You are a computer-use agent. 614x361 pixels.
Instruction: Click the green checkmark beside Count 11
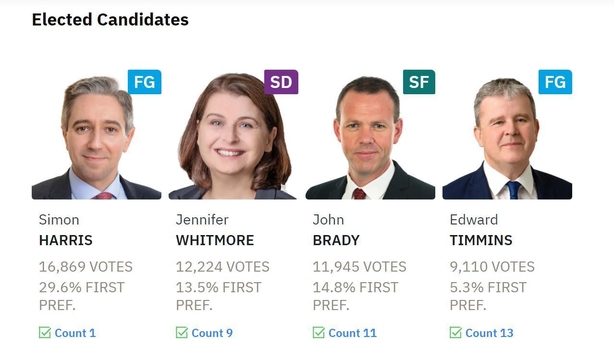pyautogui.click(x=319, y=332)
